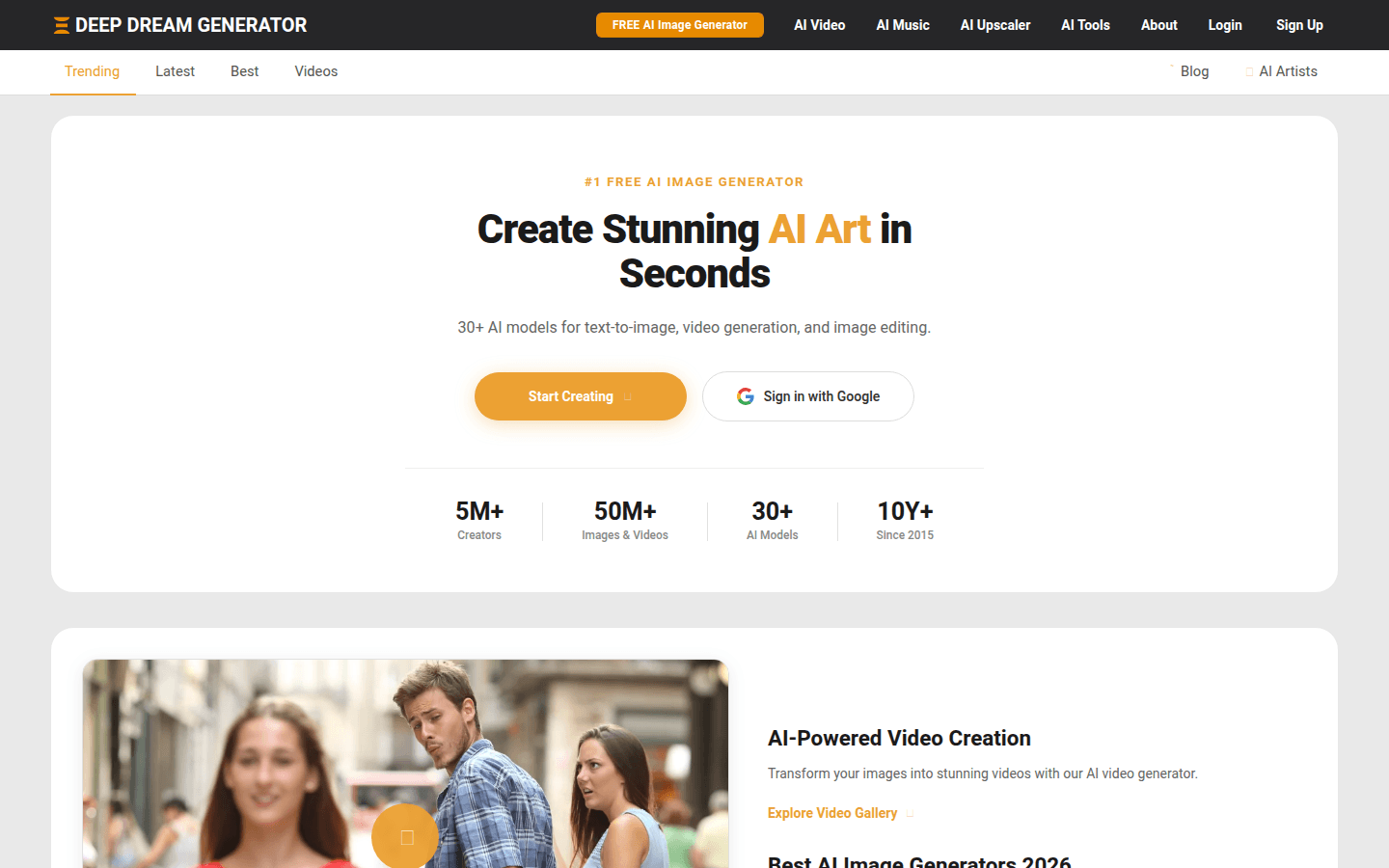Click the Login link
Viewport: 1389px width, 868px height.
[1225, 25]
